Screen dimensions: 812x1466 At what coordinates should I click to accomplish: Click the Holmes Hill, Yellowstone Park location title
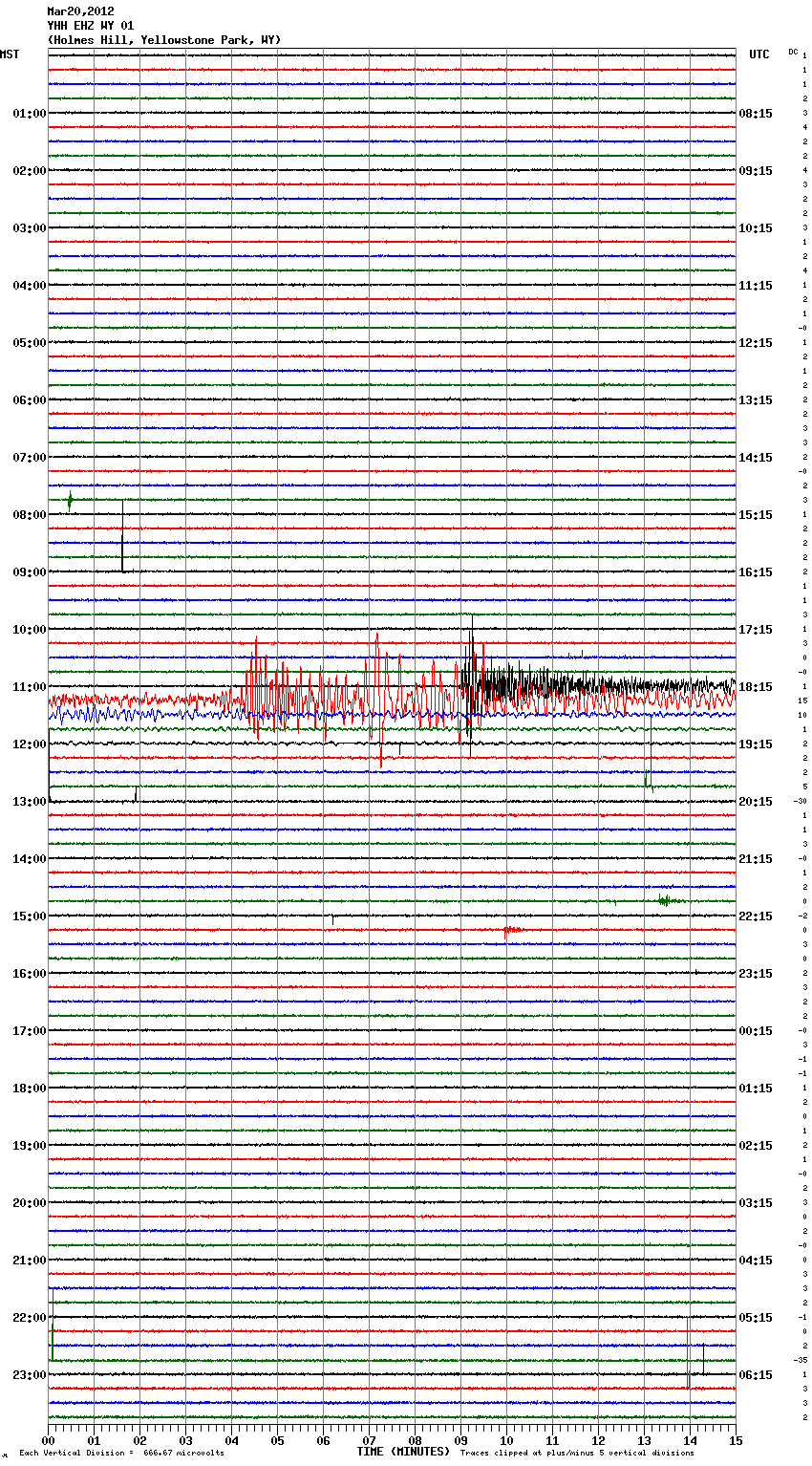pyautogui.click(x=164, y=40)
